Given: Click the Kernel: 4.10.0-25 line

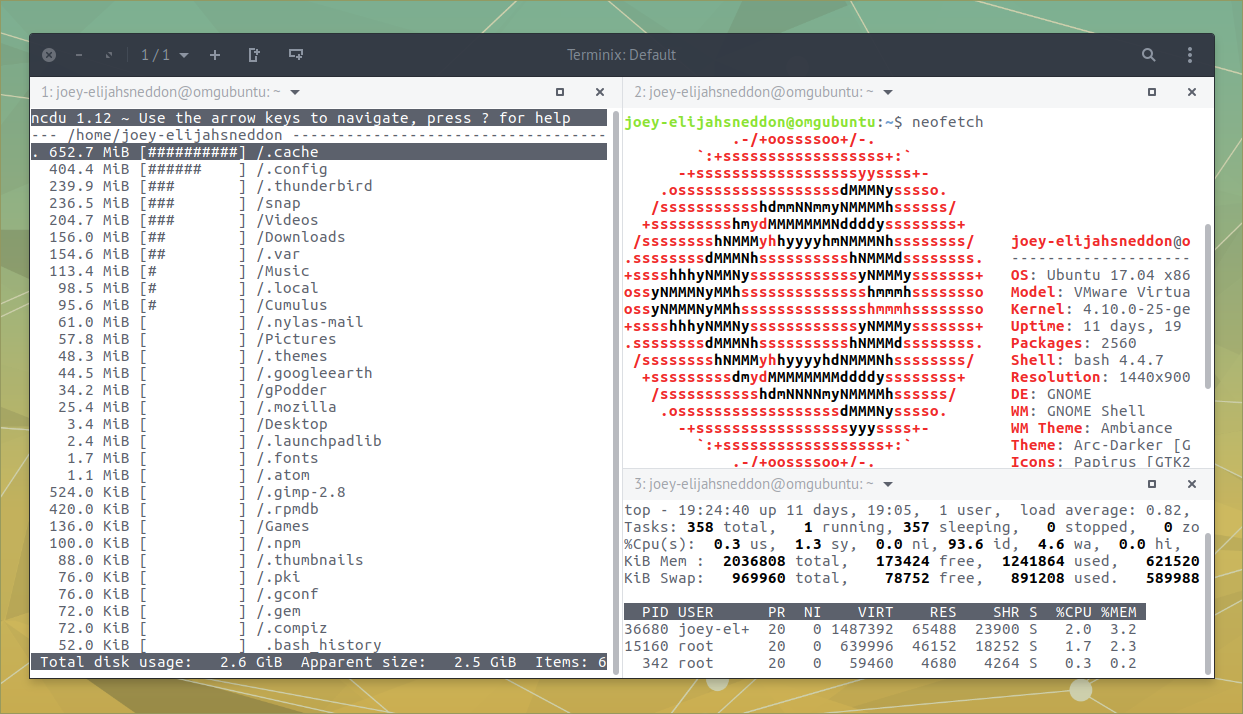Looking at the screenshot, I should pos(1101,309).
